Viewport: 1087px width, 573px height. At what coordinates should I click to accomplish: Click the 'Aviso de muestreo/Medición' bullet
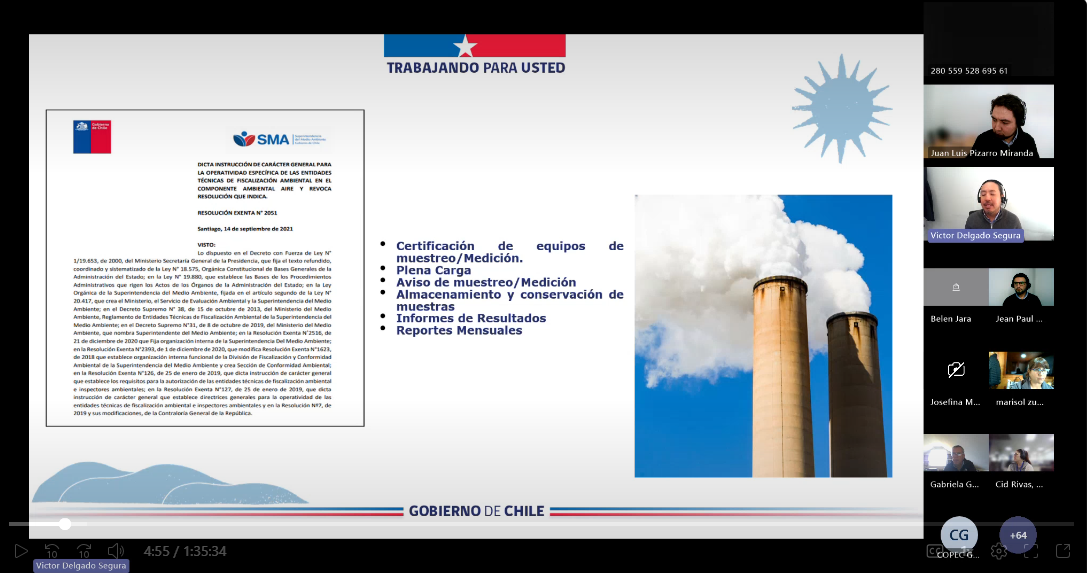coord(486,282)
